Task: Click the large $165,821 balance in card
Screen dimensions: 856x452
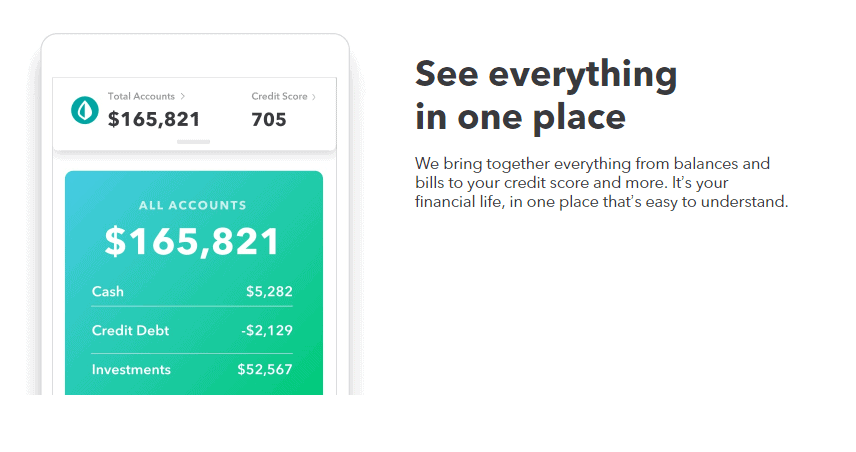Action: coord(192,241)
